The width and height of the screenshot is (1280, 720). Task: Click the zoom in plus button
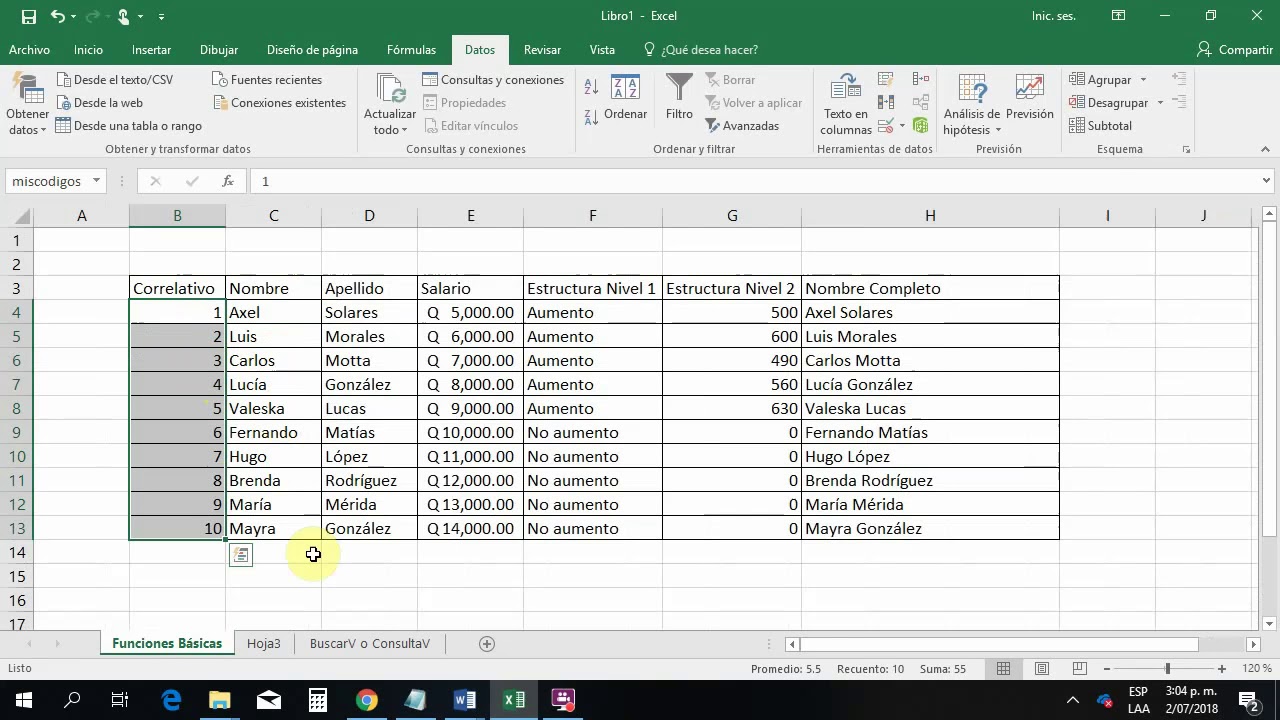1222,669
